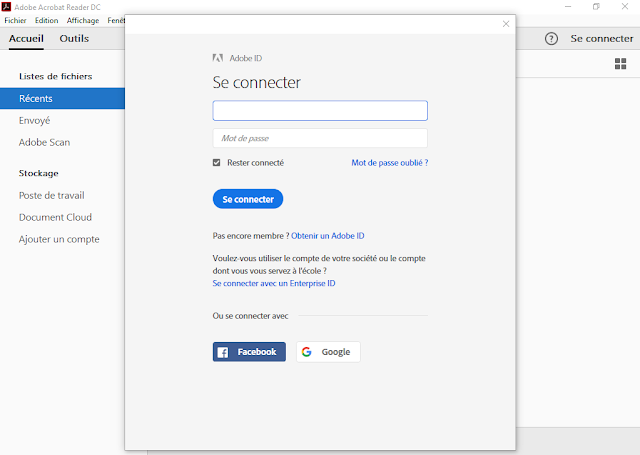Viewport: 640px width, 455px height.
Task: Switch to the Accueil tab
Action: point(26,39)
